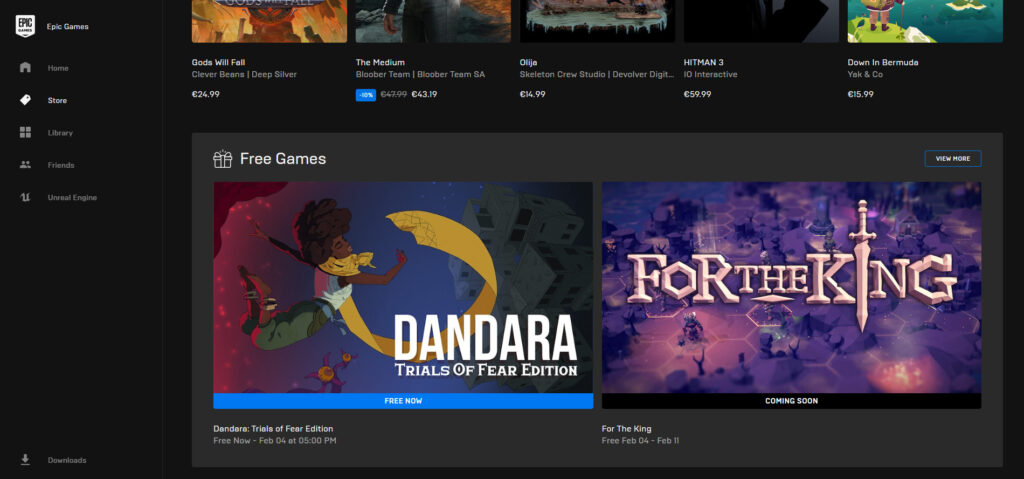
Task: Click the Olija game title
Action: coord(529,63)
